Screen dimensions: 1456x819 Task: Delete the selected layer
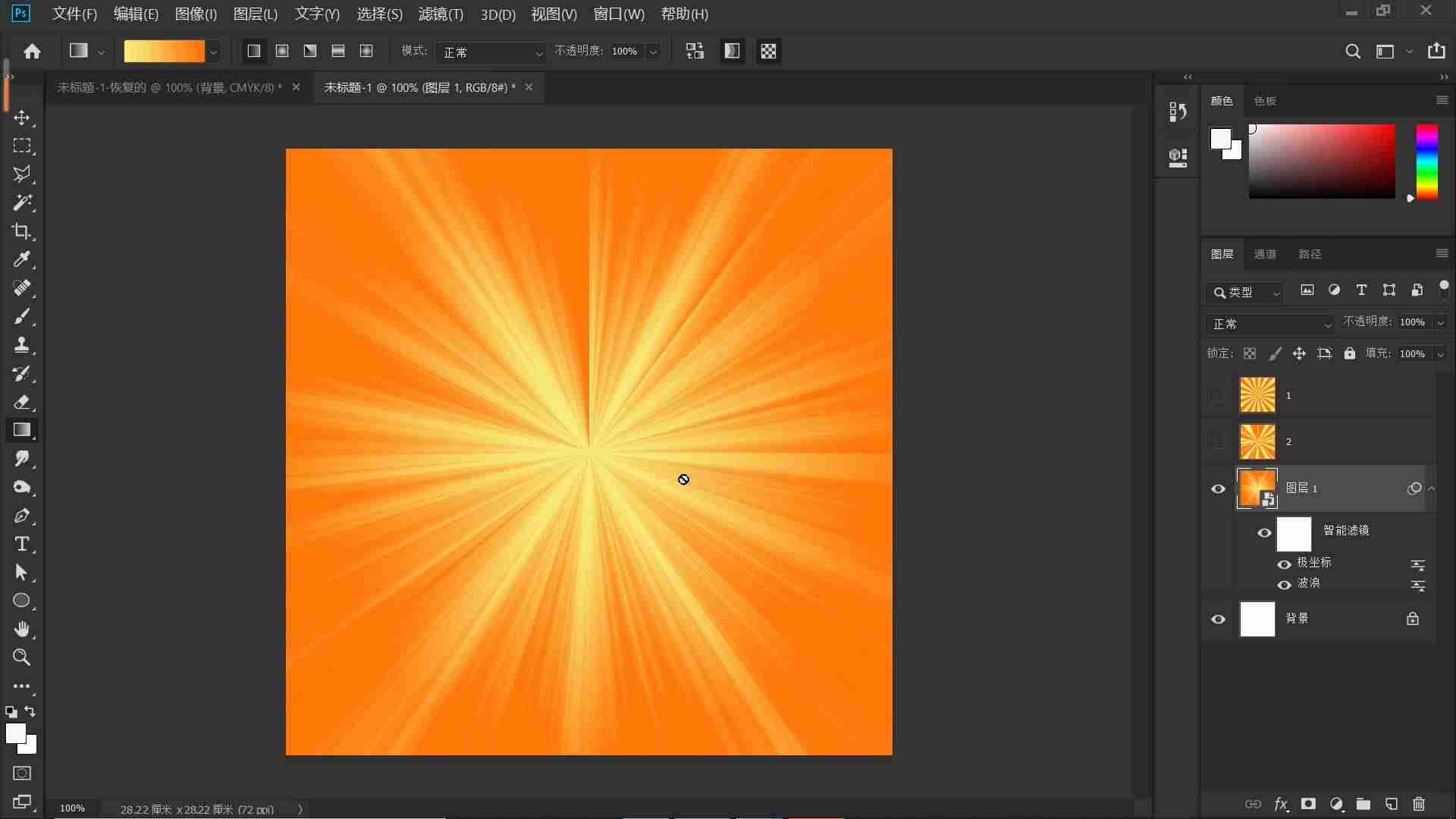tap(1419, 804)
